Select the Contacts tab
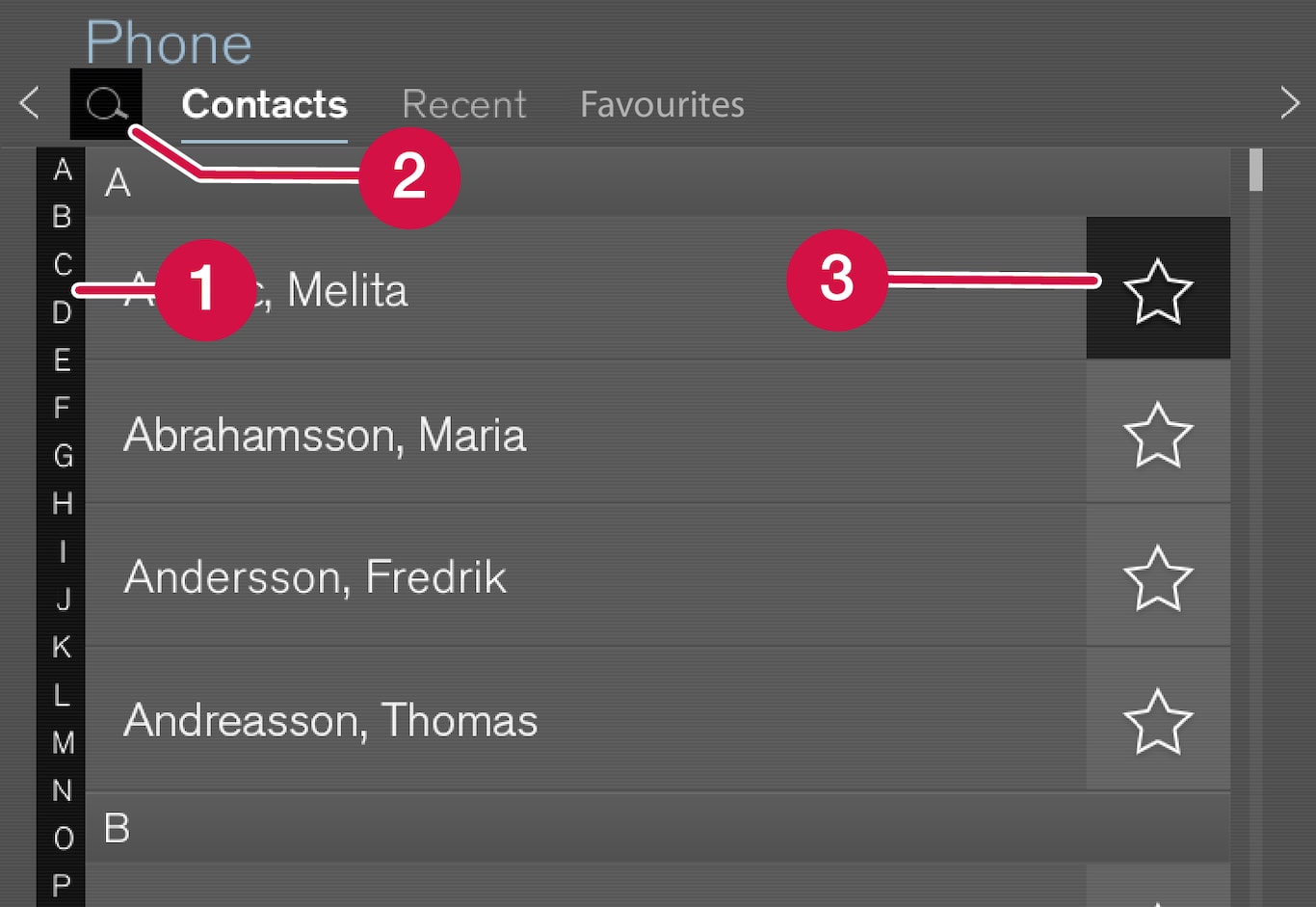The height and width of the screenshot is (907, 1316). 264,104
